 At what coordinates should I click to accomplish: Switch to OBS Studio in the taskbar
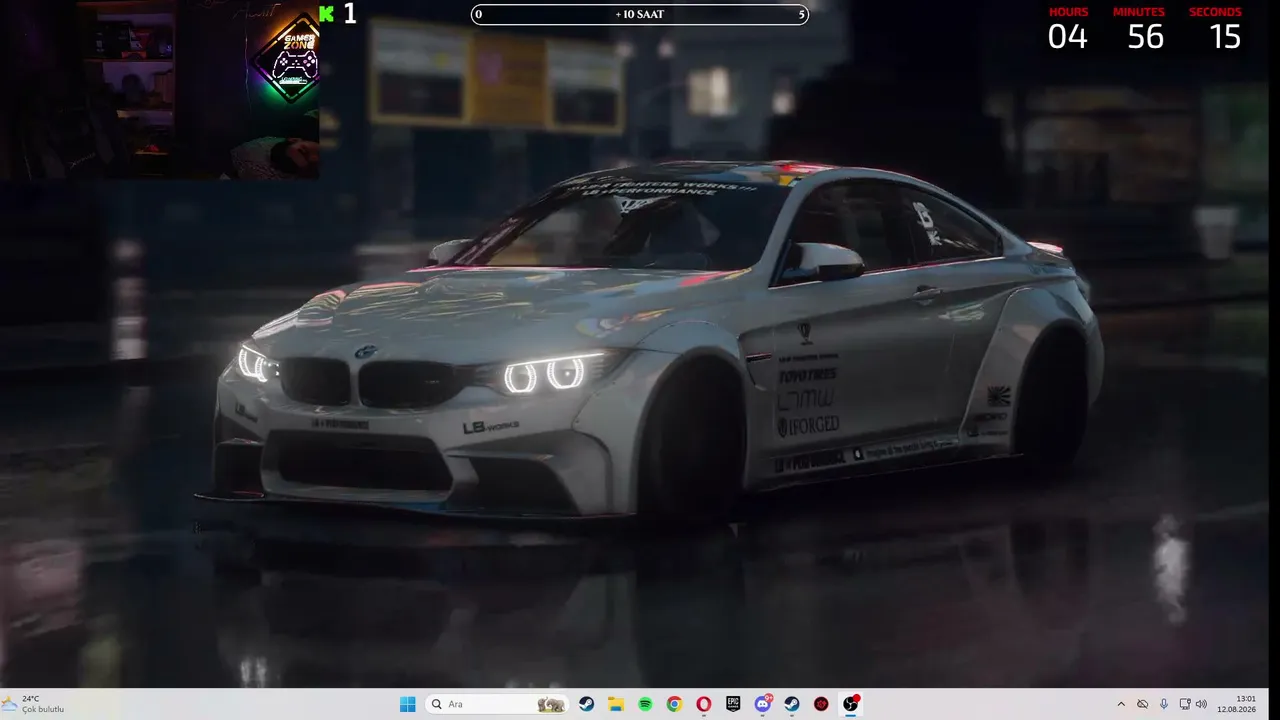click(851, 704)
